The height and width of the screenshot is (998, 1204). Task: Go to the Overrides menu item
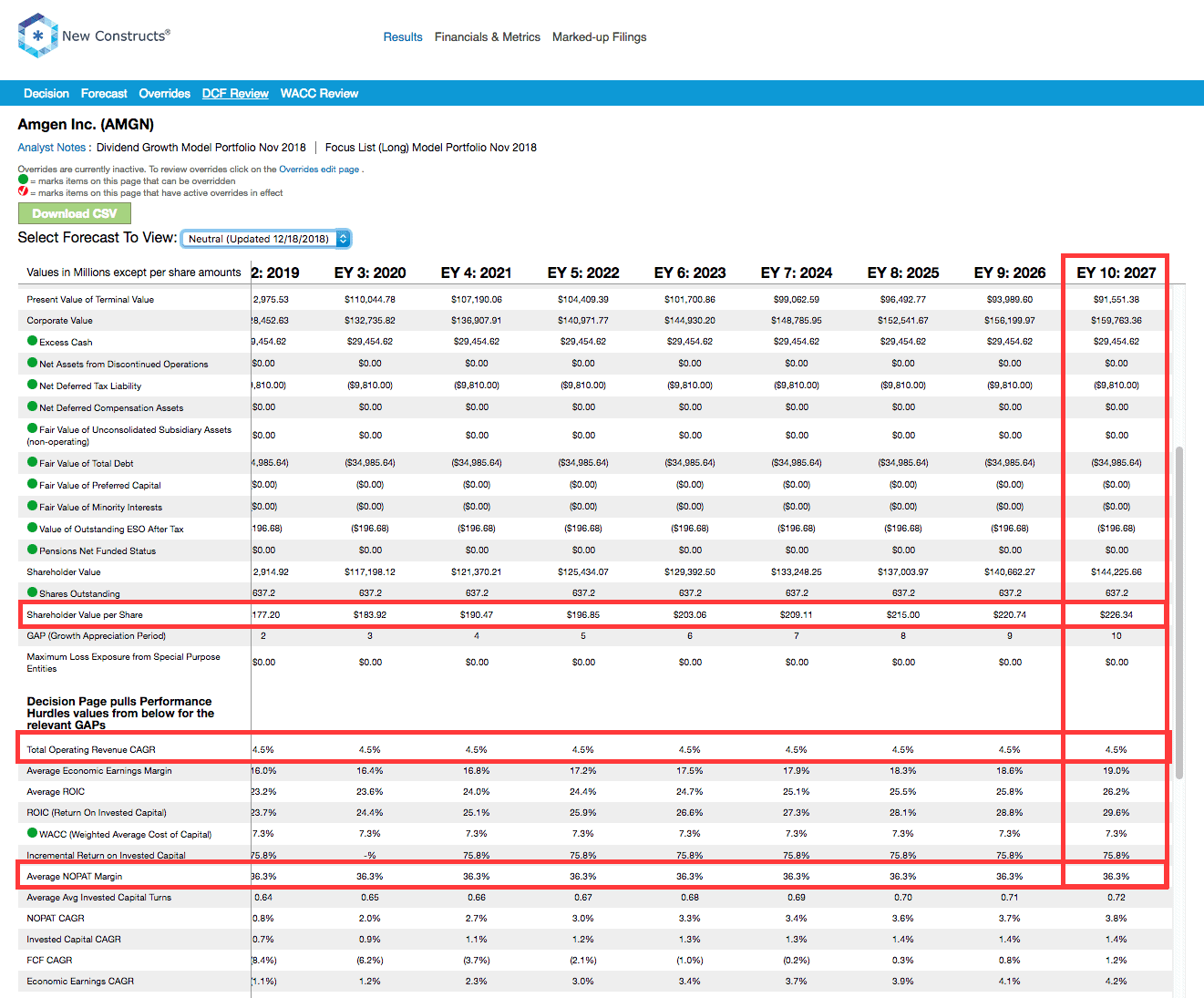click(164, 94)
